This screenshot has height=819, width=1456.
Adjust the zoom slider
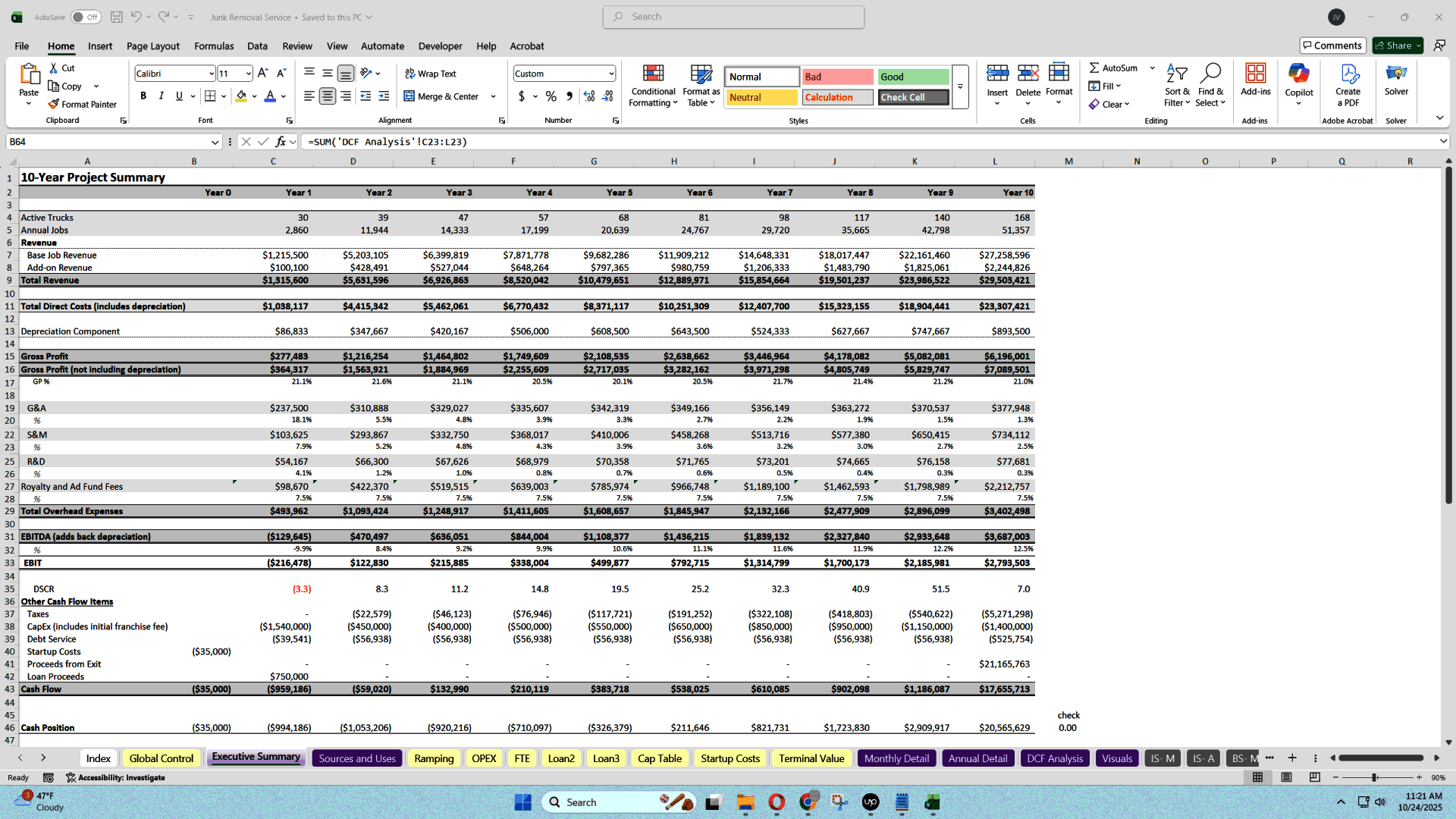1374,777
